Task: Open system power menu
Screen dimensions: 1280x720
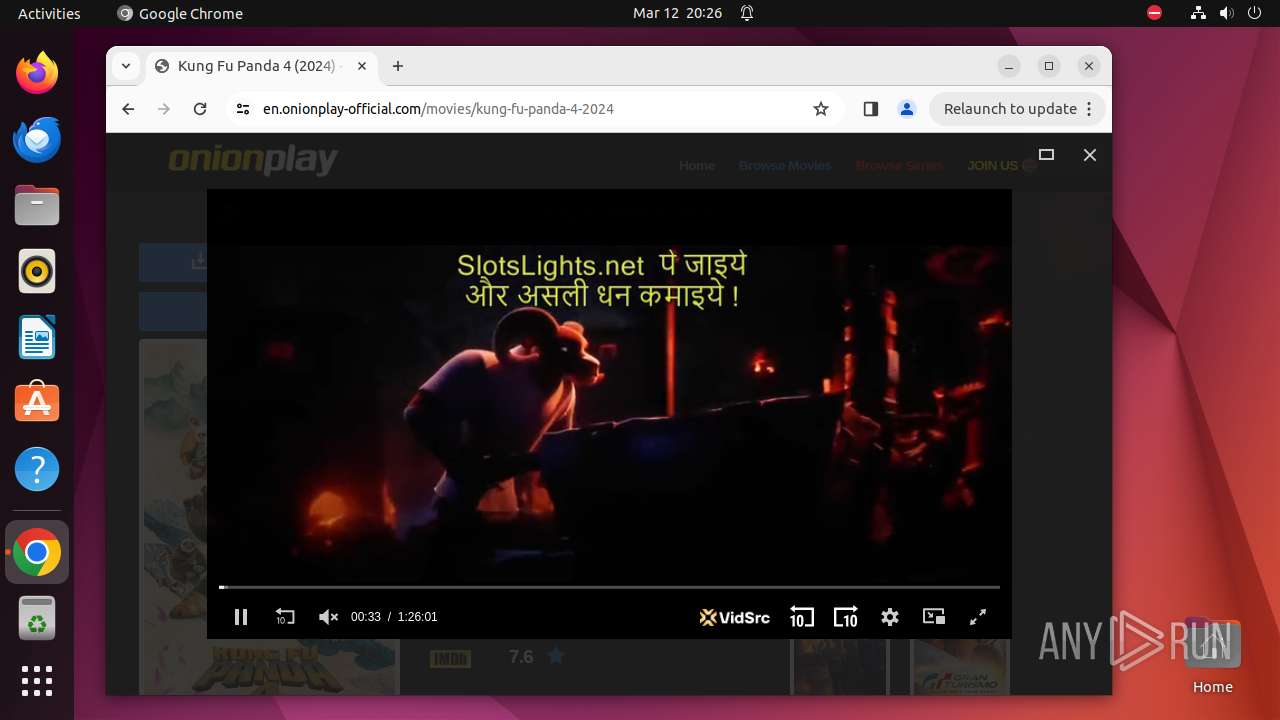Action: pyautogui.click(x=1254, y=13)
